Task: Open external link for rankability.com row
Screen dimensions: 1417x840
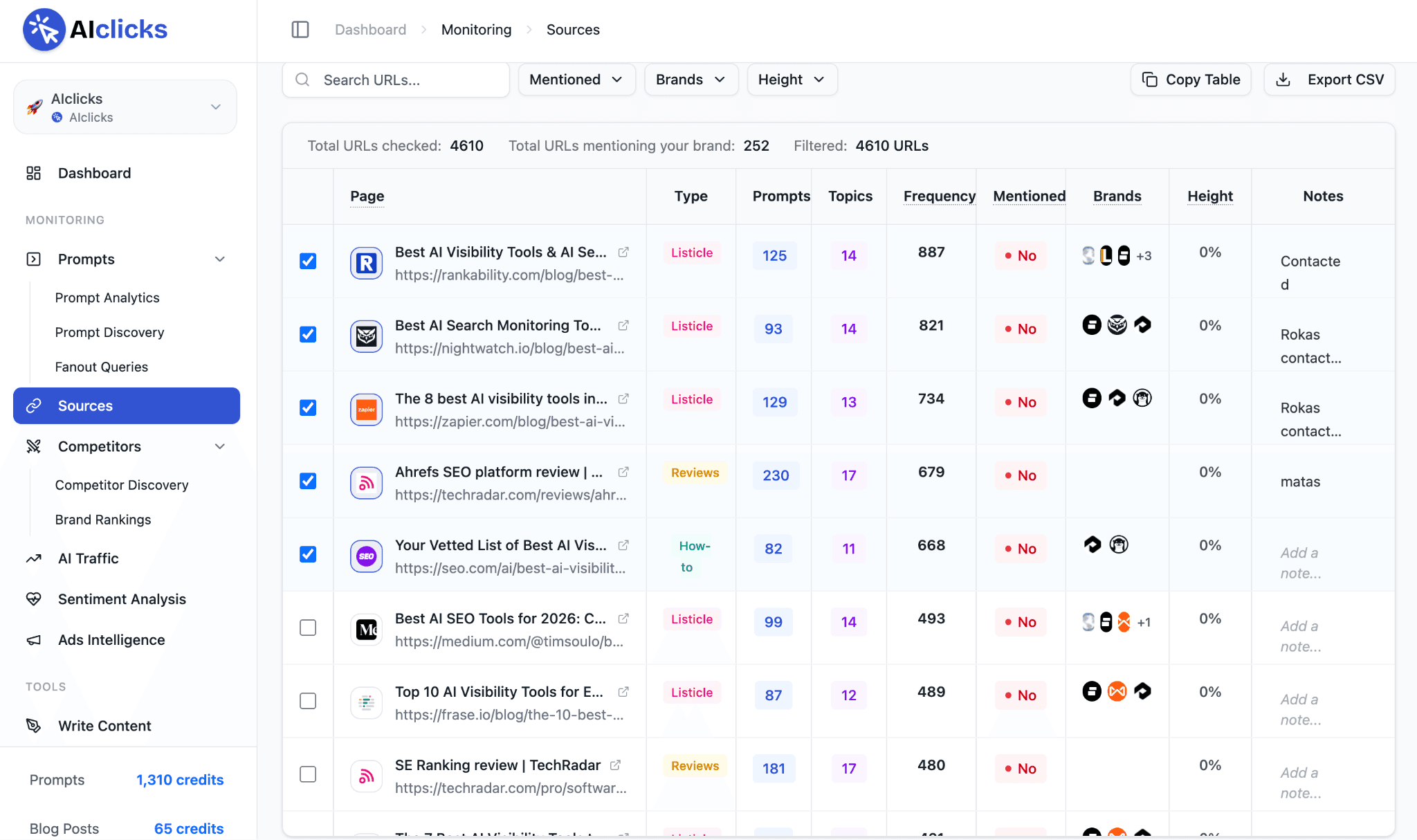Action: pos(623,253)
